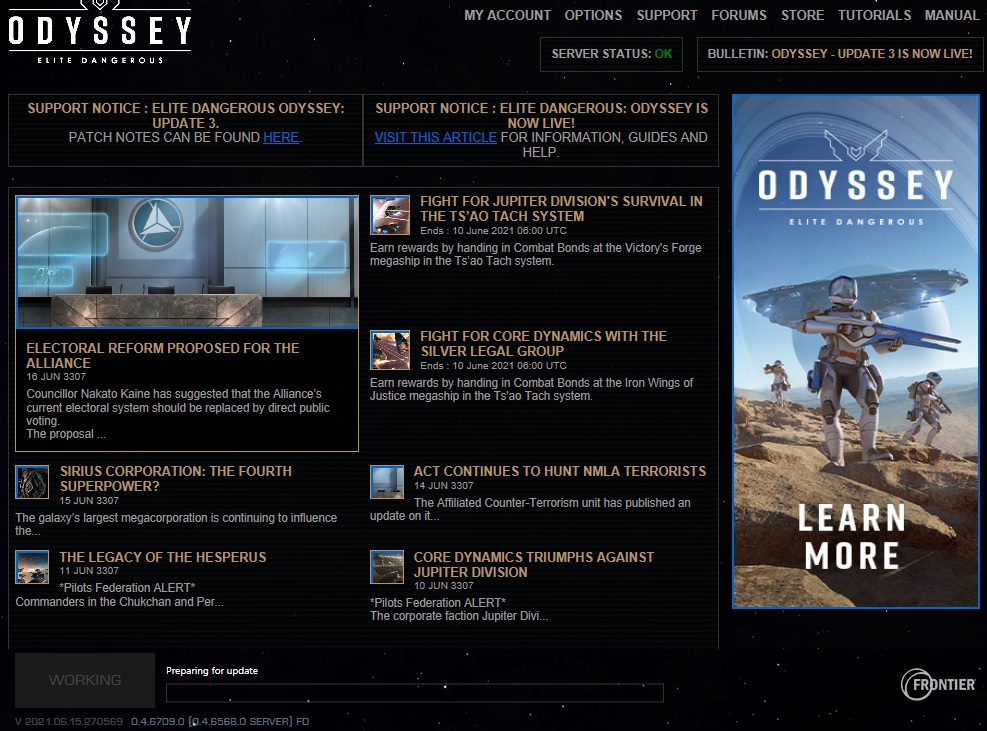Open the Odyssey Update 3 bulletin
The height and width of the screenshot is (731, 987).
point(840,54)
